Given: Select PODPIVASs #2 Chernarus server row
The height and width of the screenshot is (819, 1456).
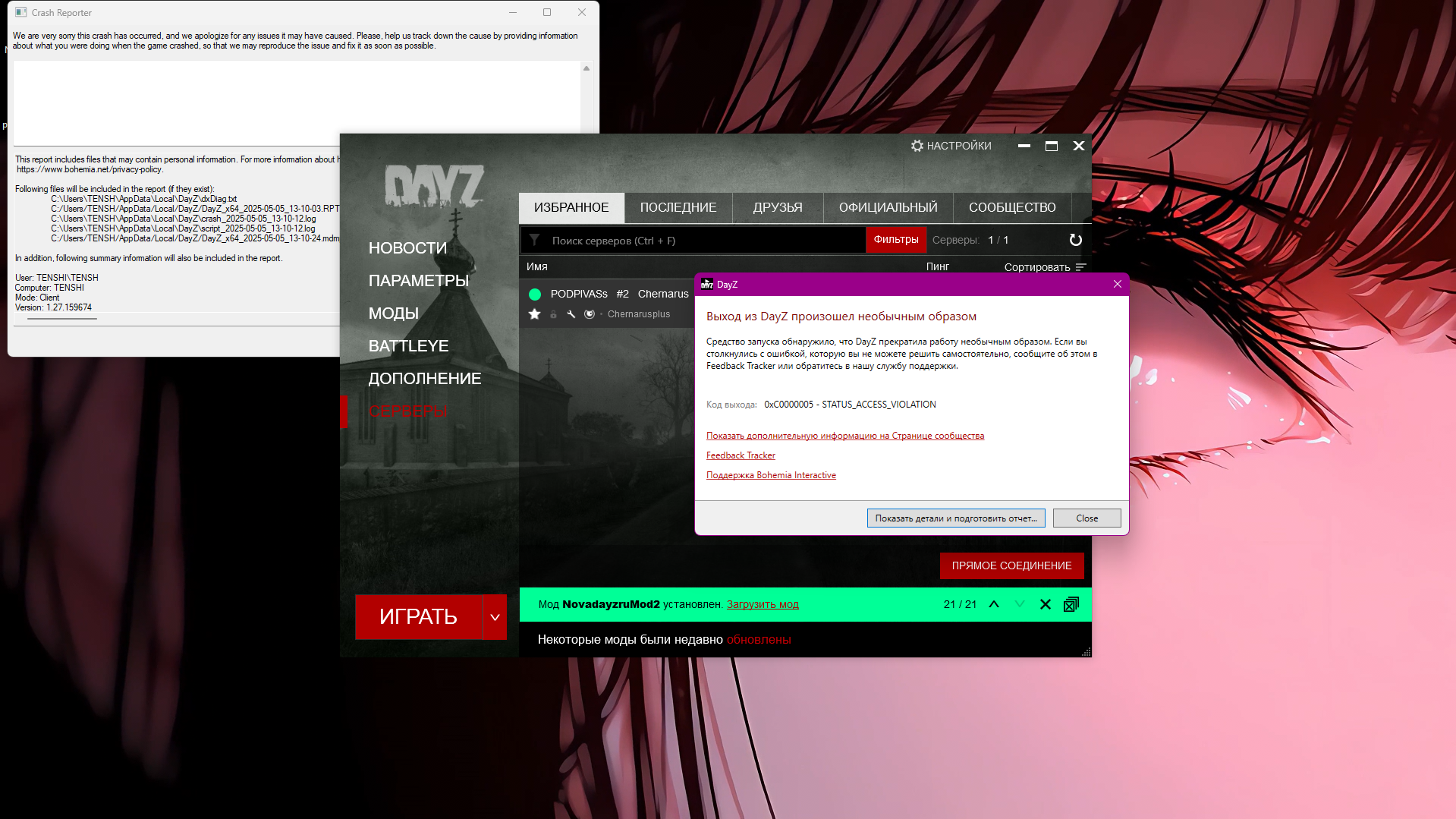Looking at the screenshot, I should tap(607, 304).
